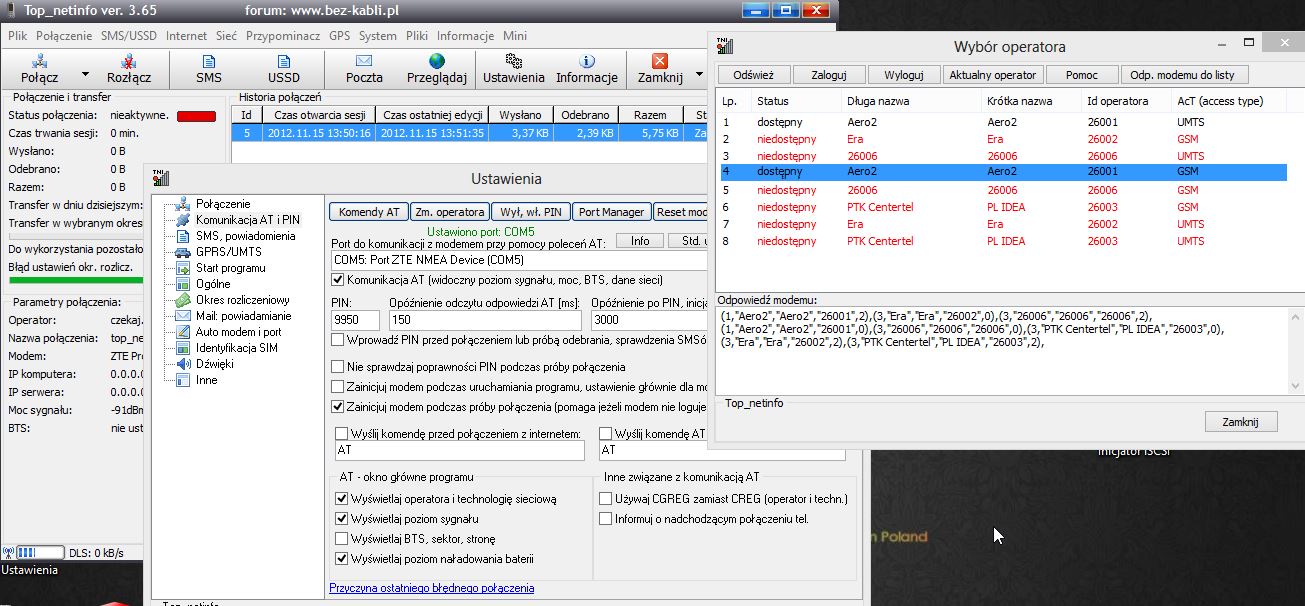Open the Ustawienia gears icon
1305x606 pixels.
pyautogui.click(x=513, y=63)
